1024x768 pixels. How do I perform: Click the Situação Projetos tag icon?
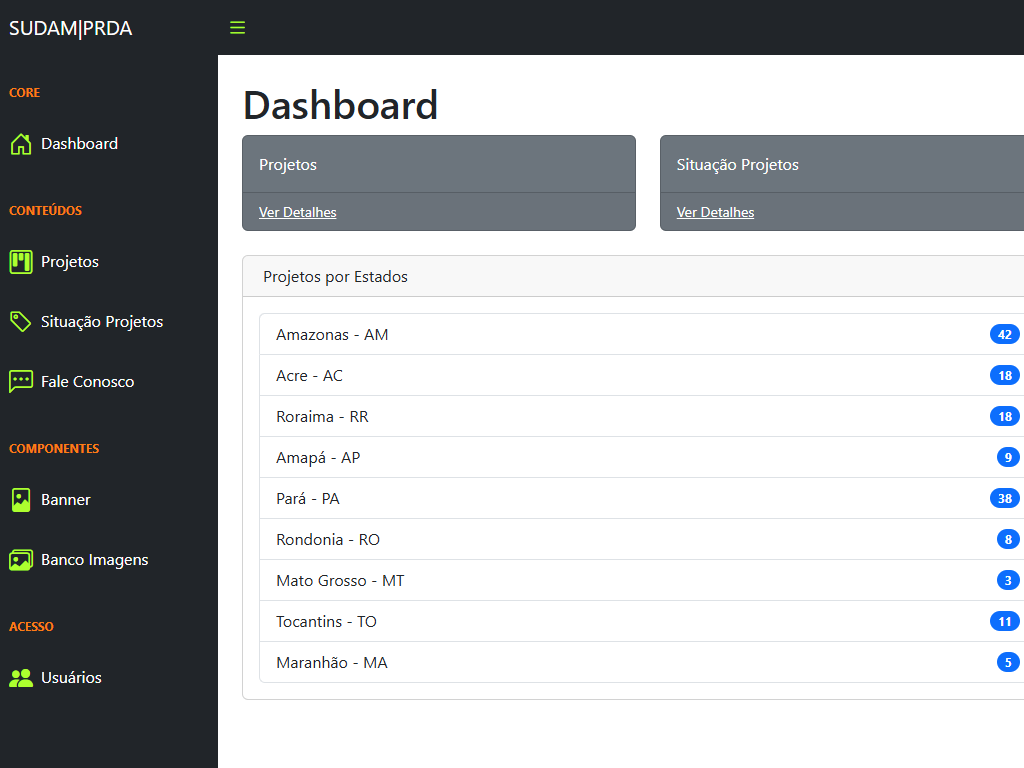pyautogui.click(x=21, y=322)
